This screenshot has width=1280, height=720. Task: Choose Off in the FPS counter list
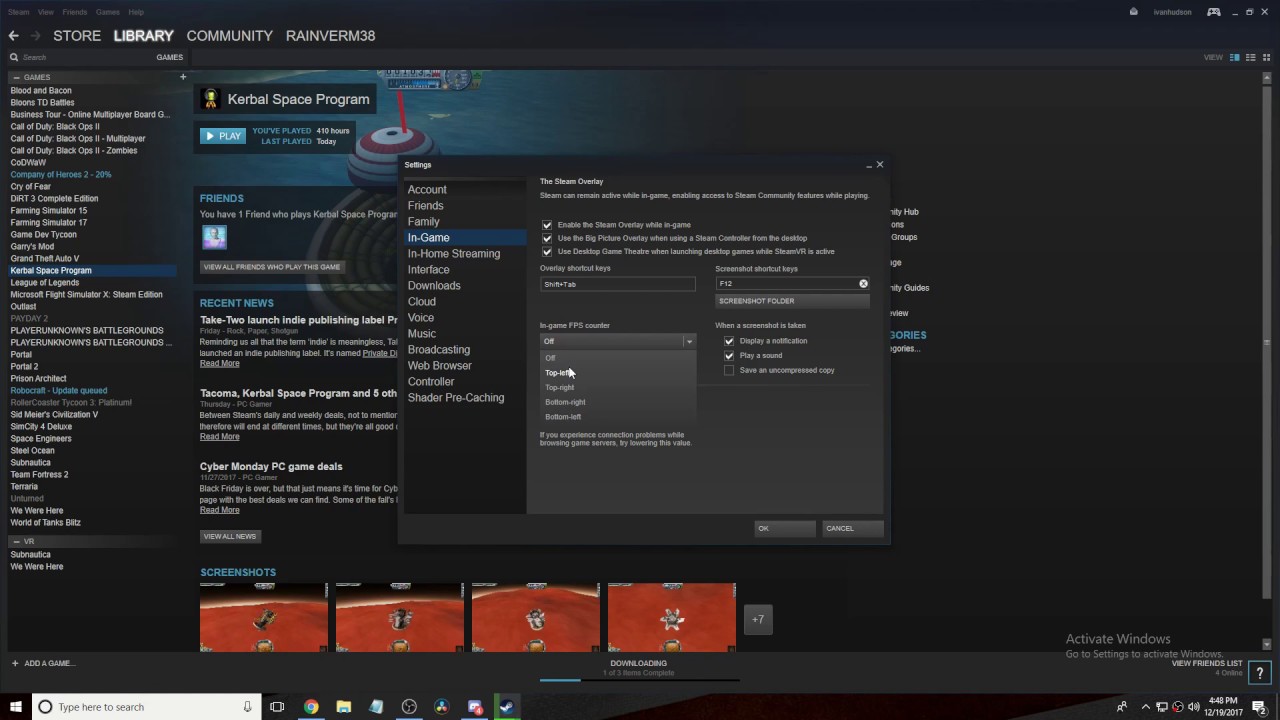(x=617, y=358)
